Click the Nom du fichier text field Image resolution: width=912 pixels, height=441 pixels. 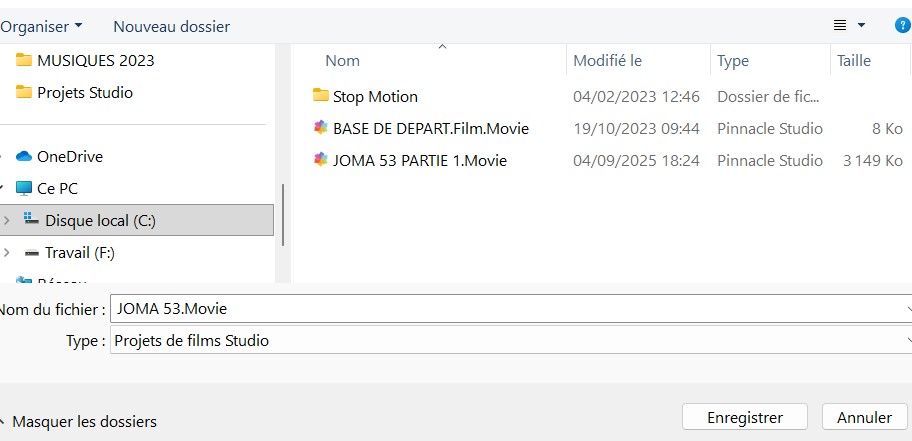tap(511, 308)
